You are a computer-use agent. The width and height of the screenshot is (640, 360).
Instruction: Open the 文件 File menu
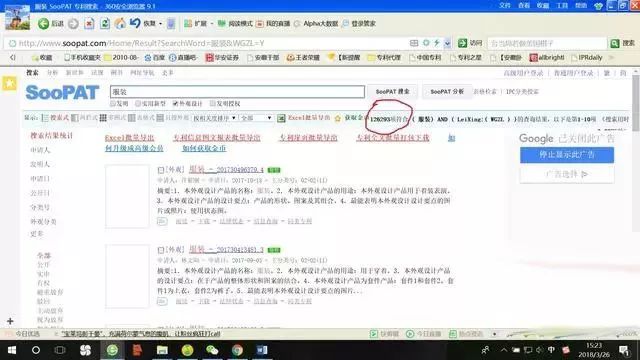point(505,6)
